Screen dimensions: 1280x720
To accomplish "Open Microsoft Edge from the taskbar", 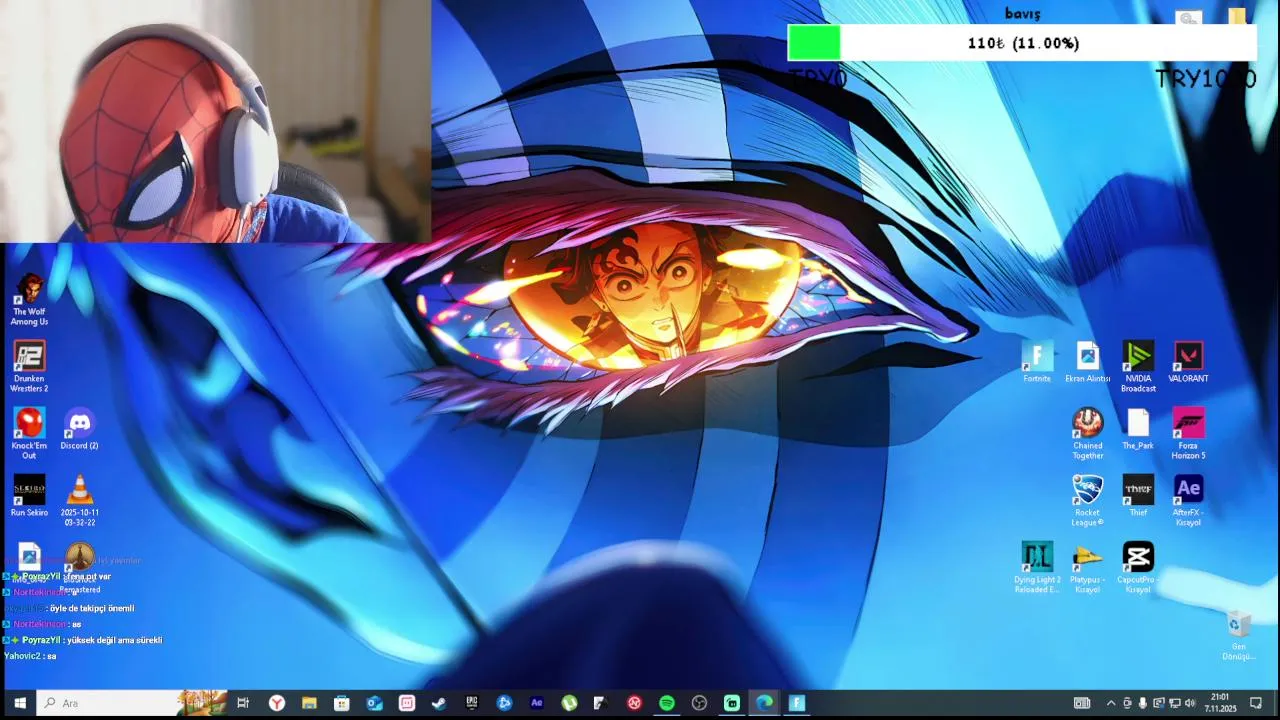I will [x=764, y=703].
